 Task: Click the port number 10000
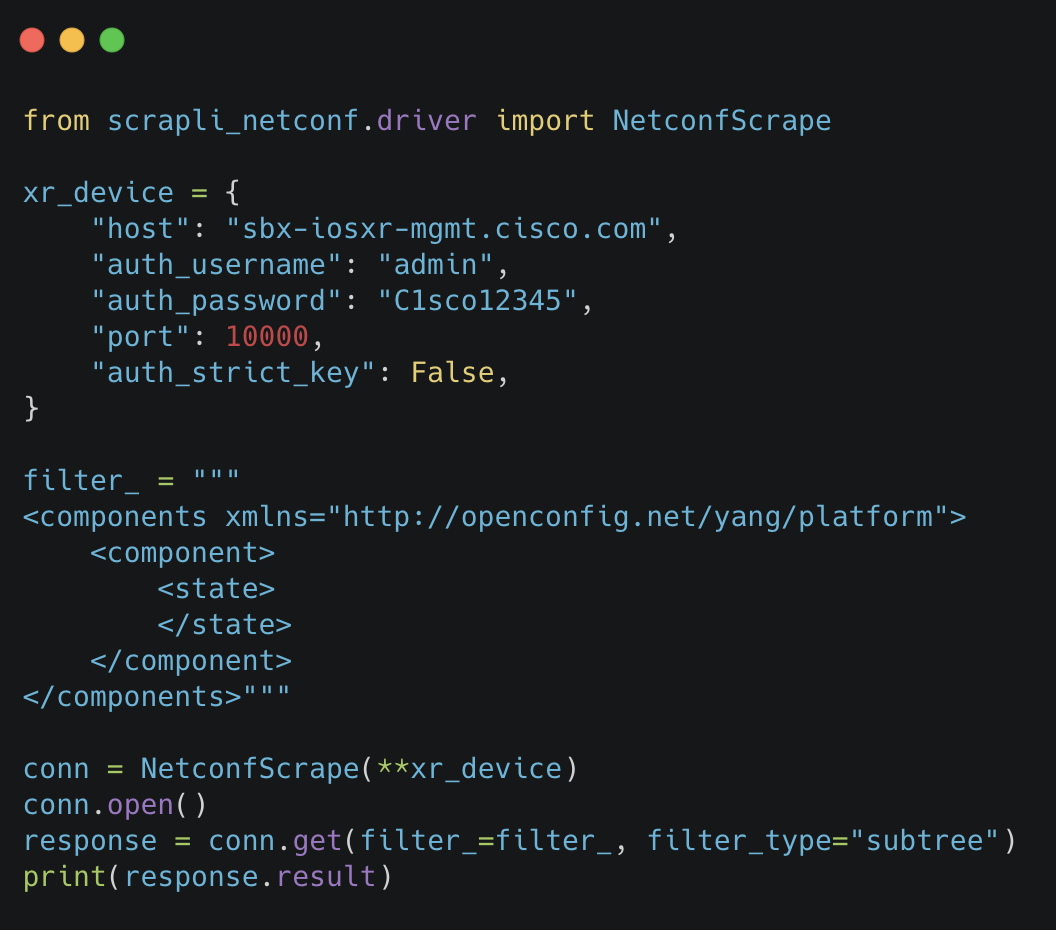coord(267,337)
